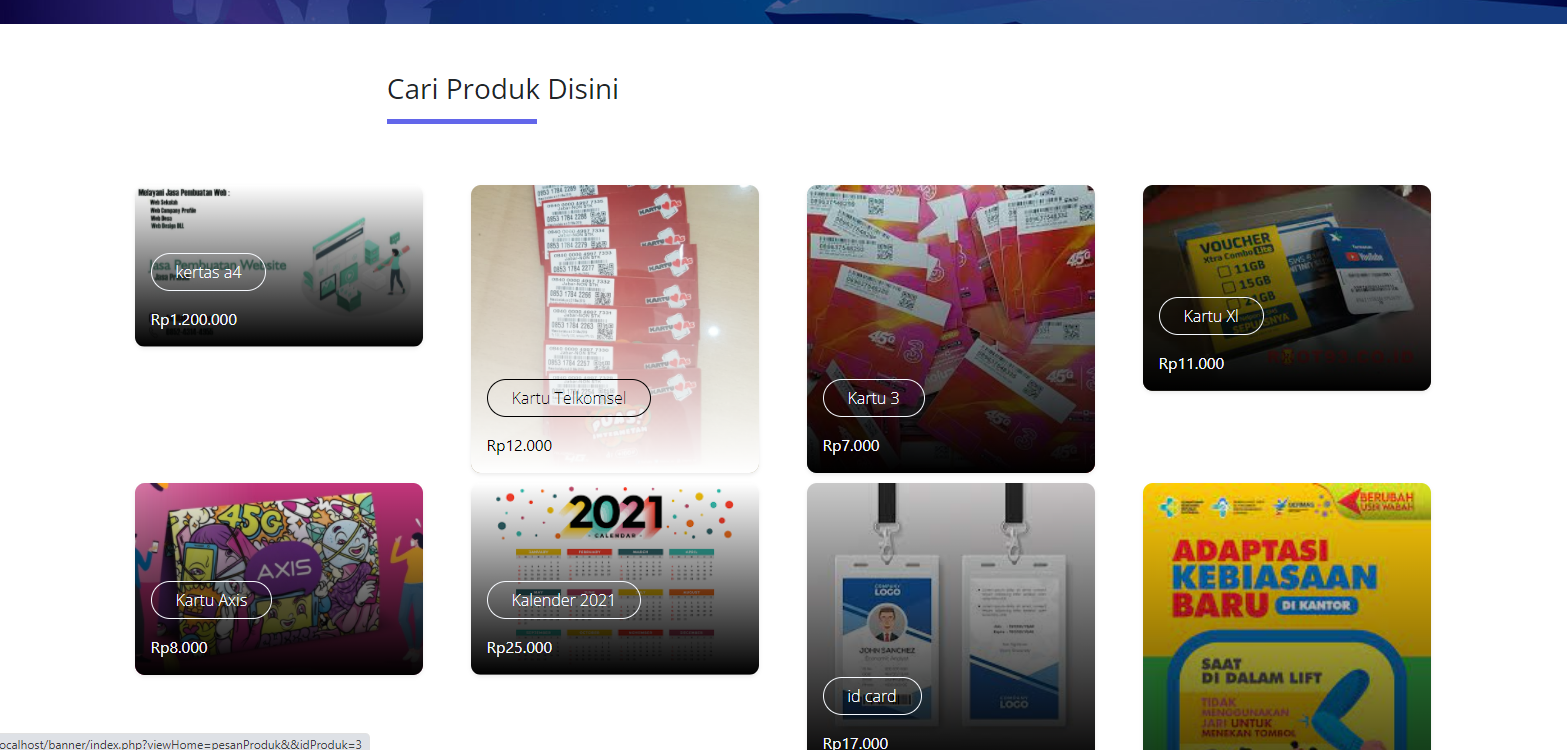This screenshot has width=1567, height=750.
Task: Open the Adaptasi Kebiasaan Baru poster
Action: tap(1287, 617)
